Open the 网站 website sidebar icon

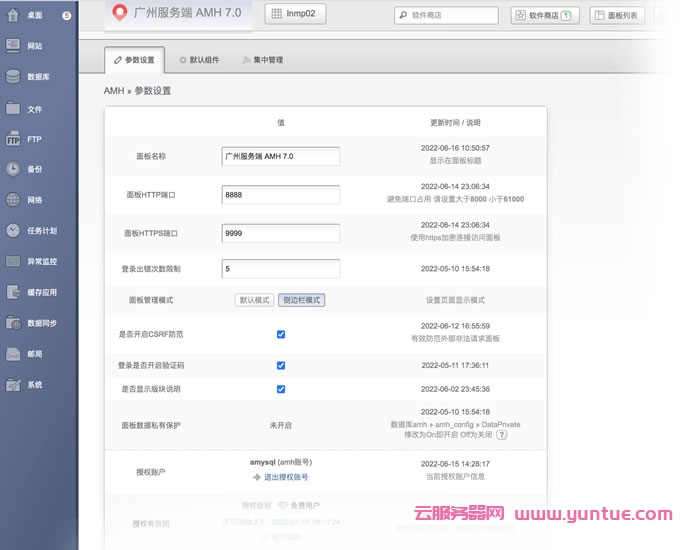coord(14,46)
